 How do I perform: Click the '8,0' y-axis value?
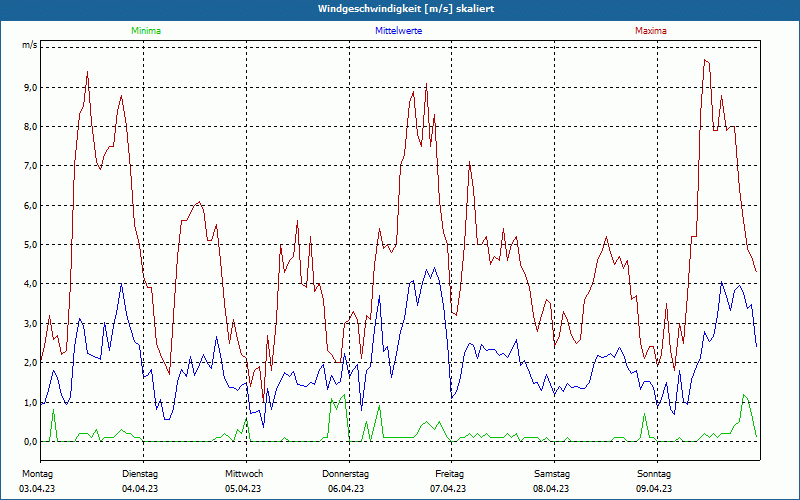coord(30,127)
